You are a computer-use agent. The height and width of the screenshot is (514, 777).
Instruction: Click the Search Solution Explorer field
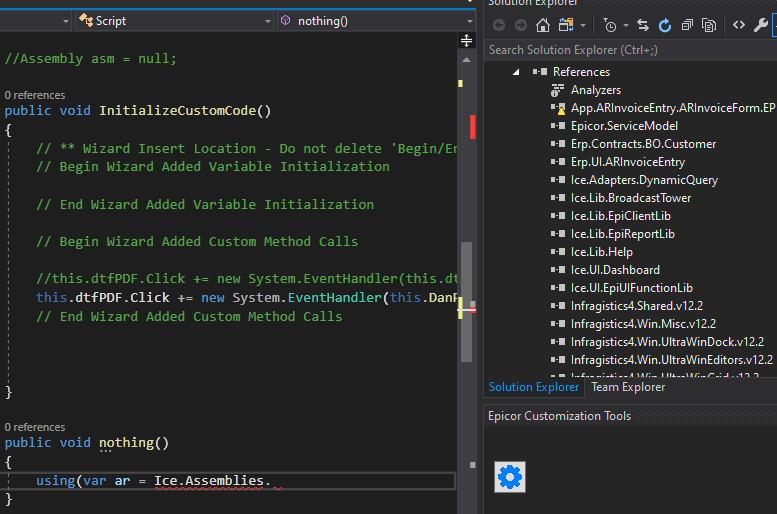point(630,50)
